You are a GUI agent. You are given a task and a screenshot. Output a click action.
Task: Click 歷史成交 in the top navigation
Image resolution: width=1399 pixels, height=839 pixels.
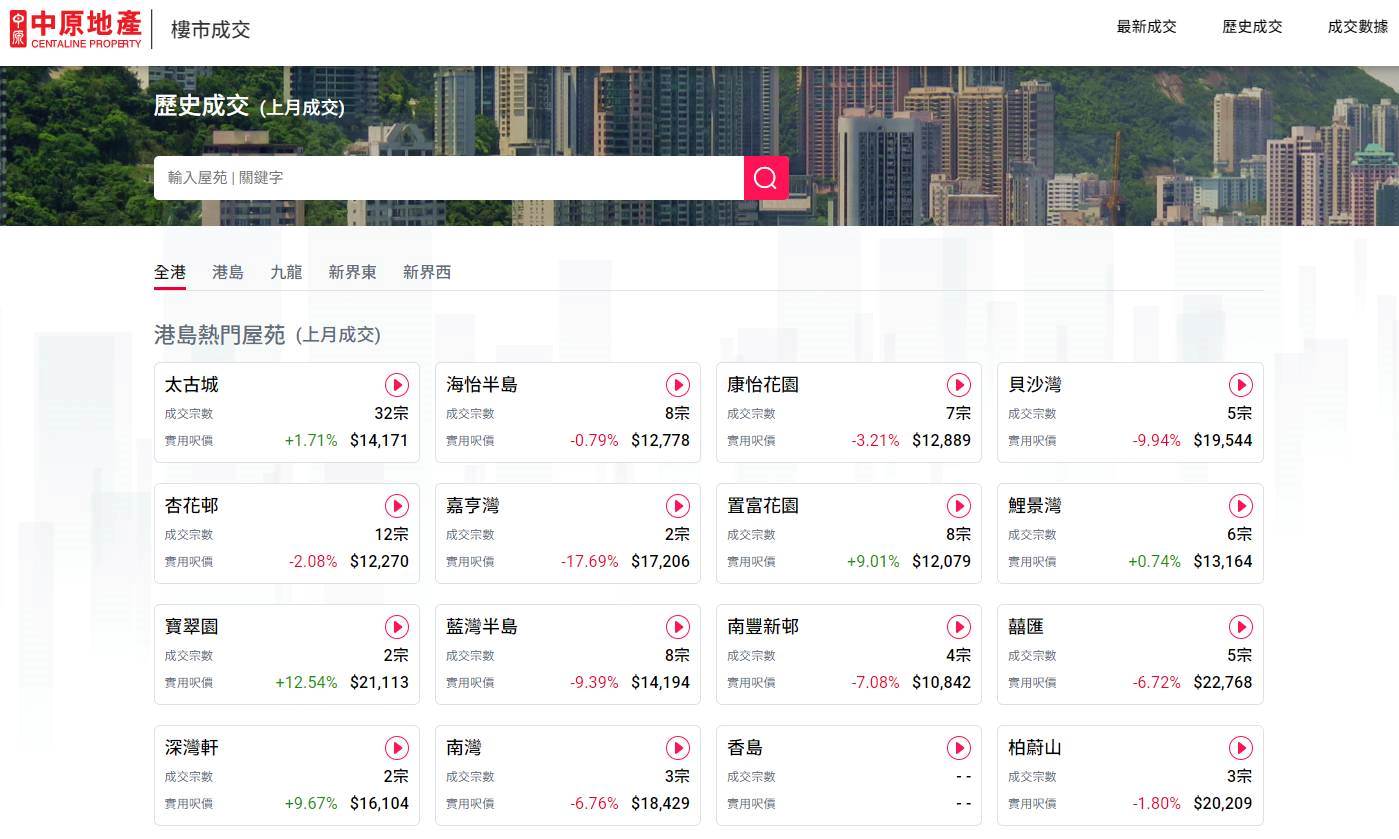click(x=1251, y=27)
